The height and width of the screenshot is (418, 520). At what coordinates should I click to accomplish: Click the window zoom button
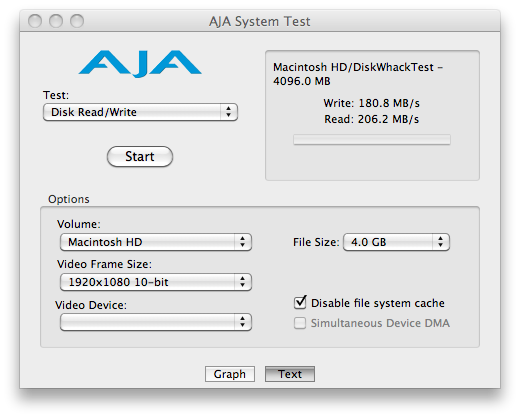[77, 21]
